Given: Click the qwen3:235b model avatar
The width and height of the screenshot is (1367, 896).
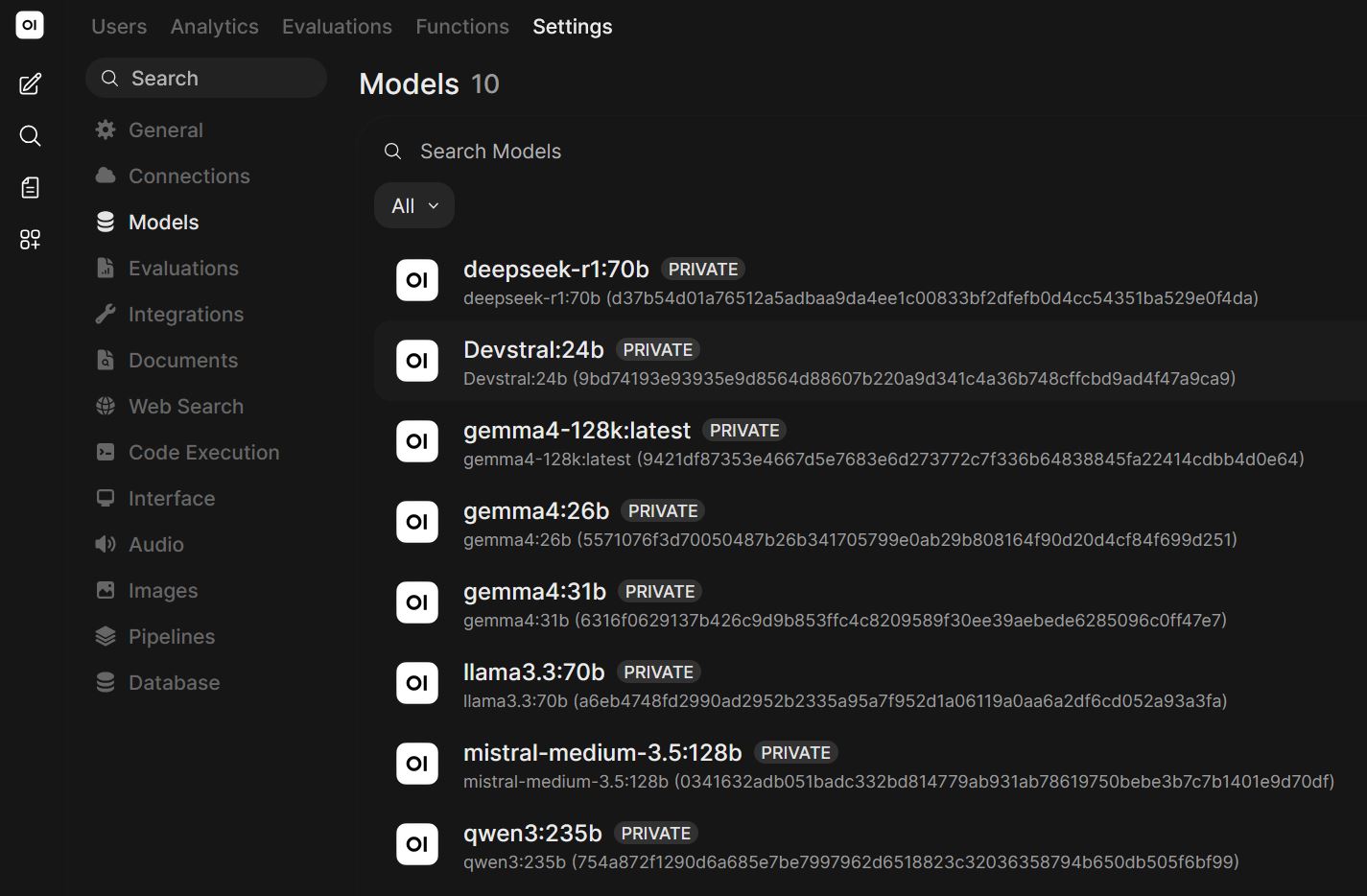Looking at the screenshot, I should pyautogui.click(x=417, y=844).
